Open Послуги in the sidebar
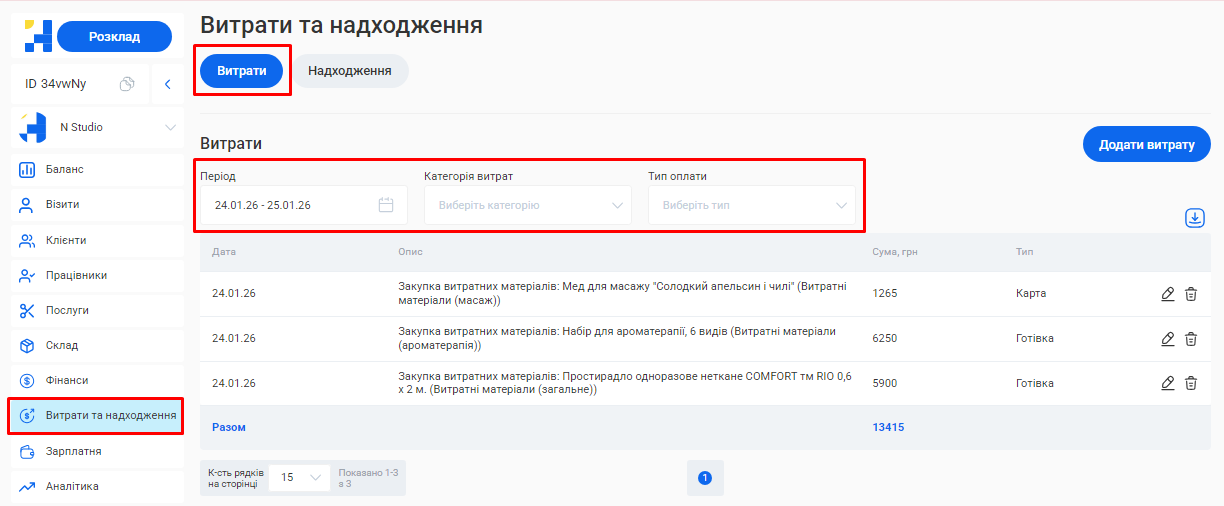Viewport: 1224px width, 506px height. [97, 310]
